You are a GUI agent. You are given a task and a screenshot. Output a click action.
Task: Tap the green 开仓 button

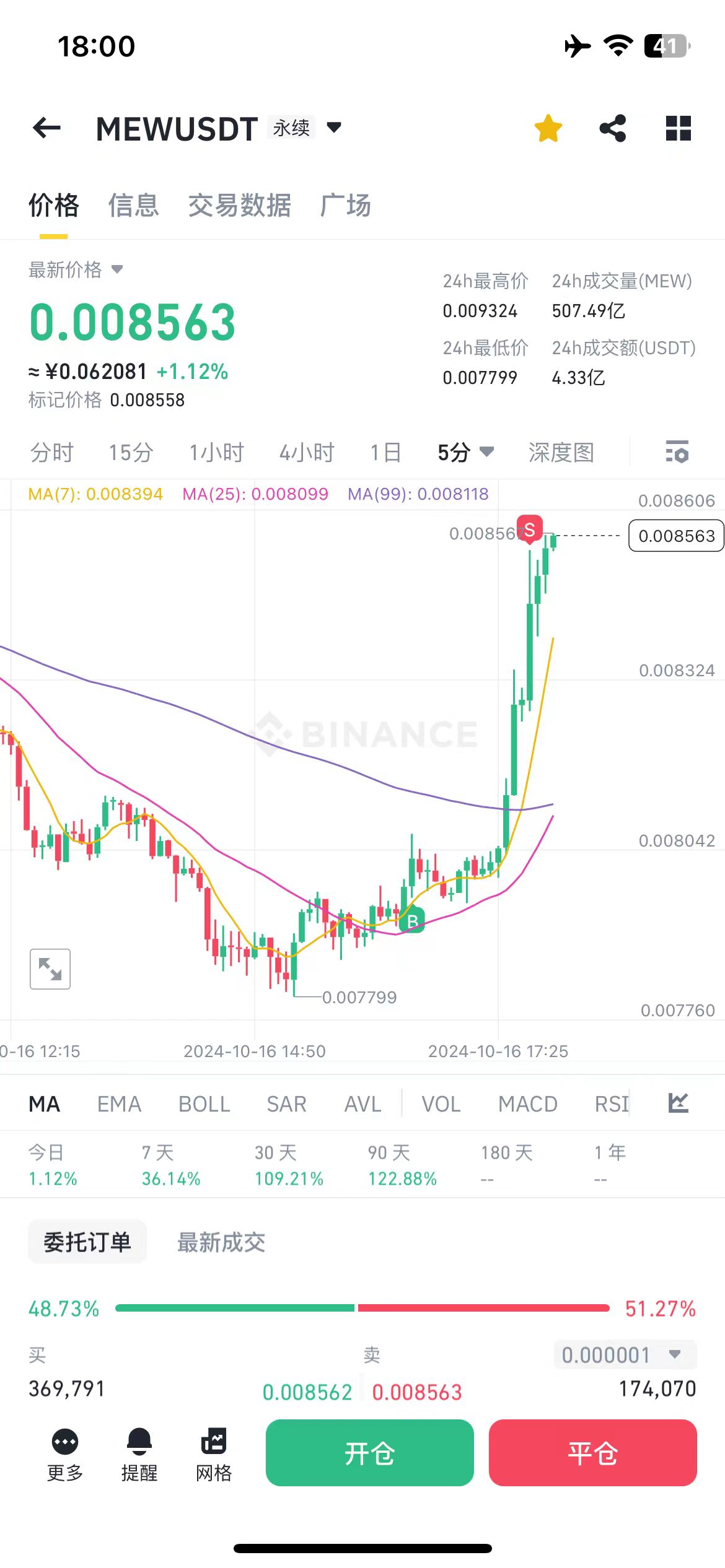tap(370, 1453)
